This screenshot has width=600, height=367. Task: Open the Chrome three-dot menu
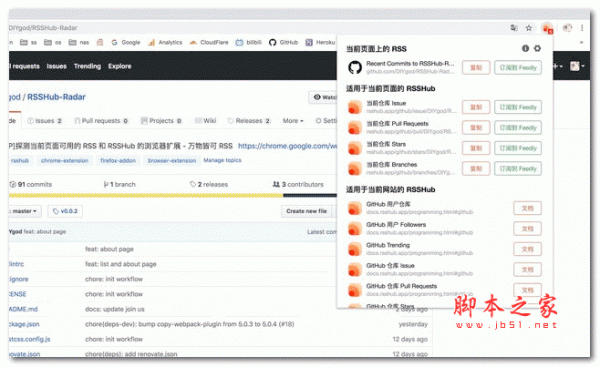point(582,28)
